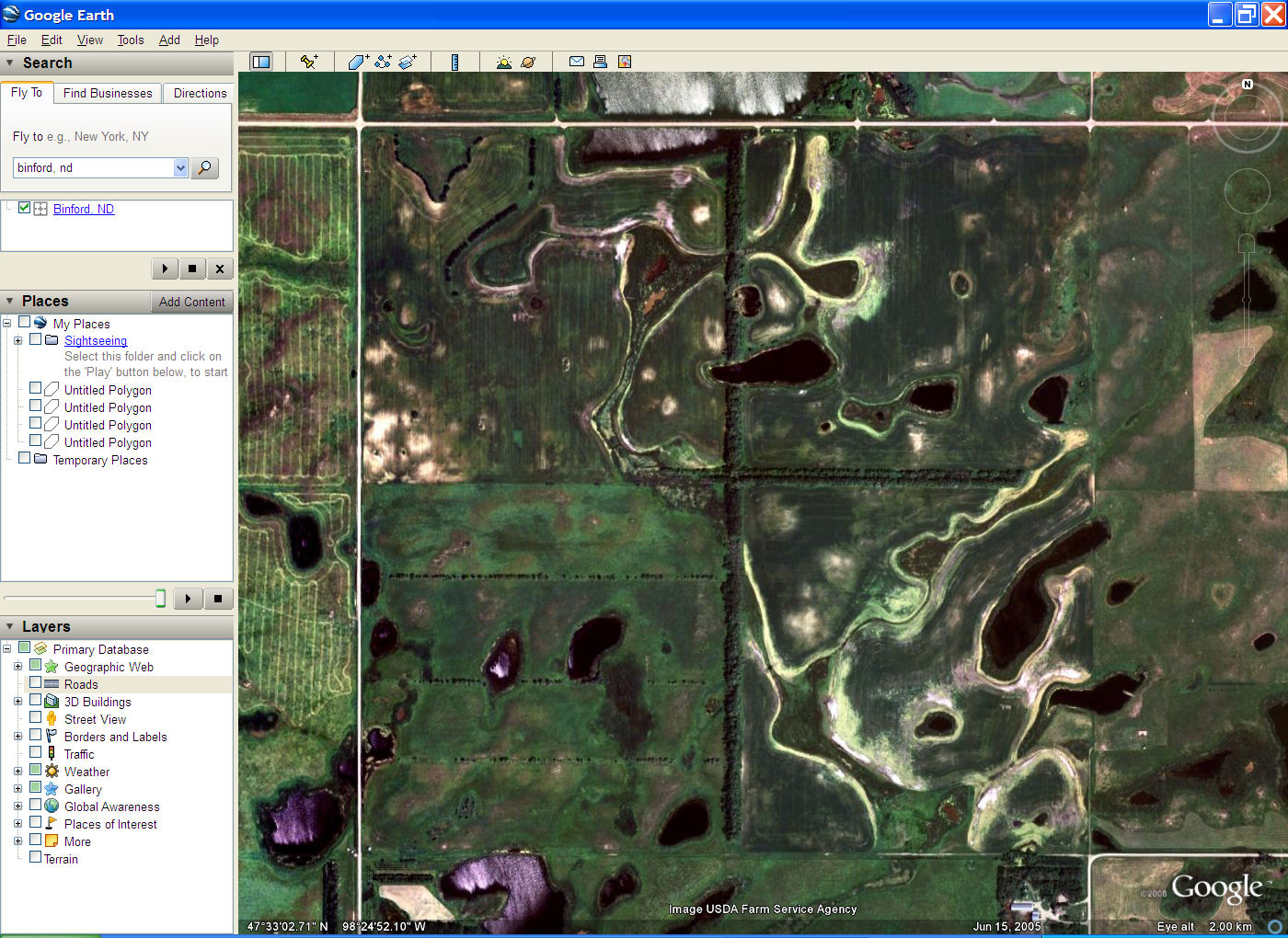Toggle the sidebar panel icon in toolbar
Screen dimensions: 1288x938
pos(261,62)
